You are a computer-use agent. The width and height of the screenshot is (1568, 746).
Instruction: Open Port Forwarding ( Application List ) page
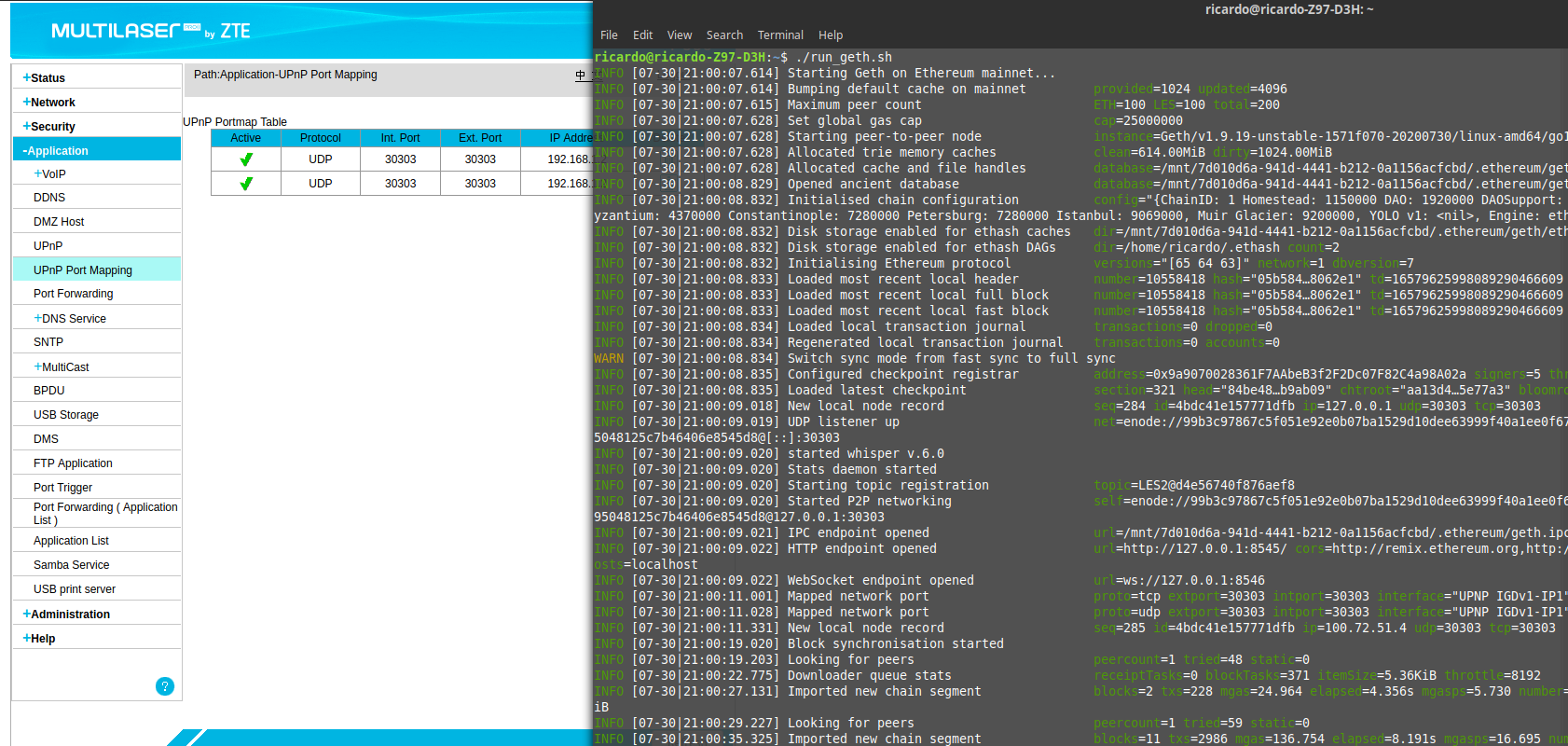tap(105, 514)
